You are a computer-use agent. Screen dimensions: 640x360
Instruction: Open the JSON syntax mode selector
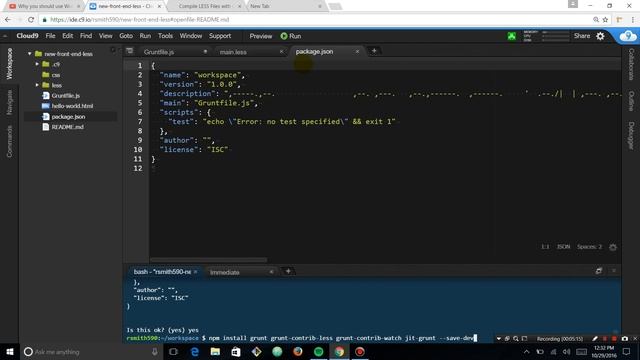563,247
